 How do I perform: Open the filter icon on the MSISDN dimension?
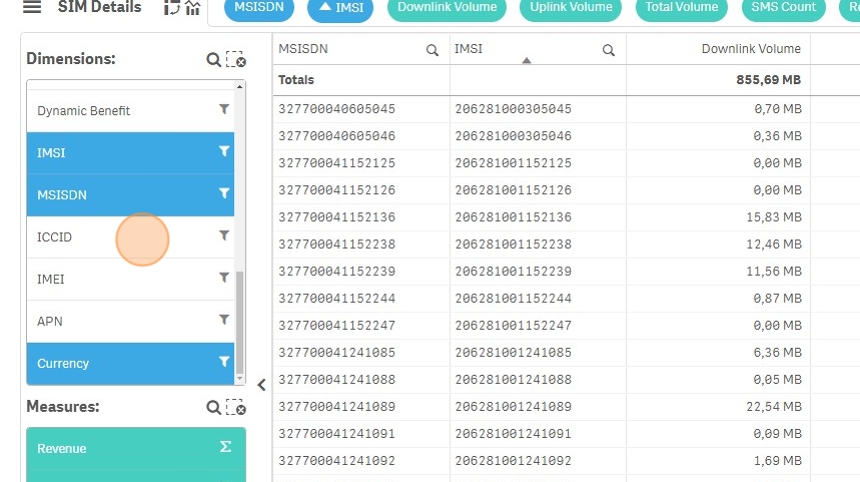point(224,193)
